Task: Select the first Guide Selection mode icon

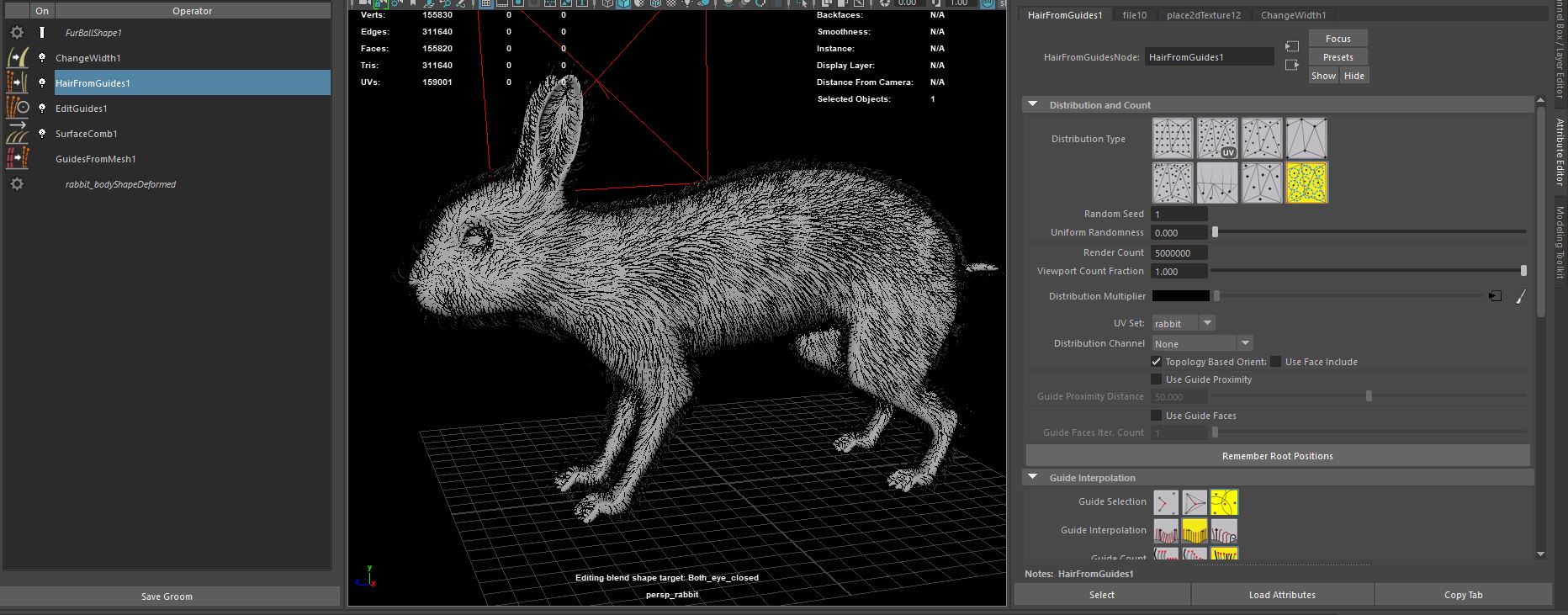Action: coord(1165,502)
